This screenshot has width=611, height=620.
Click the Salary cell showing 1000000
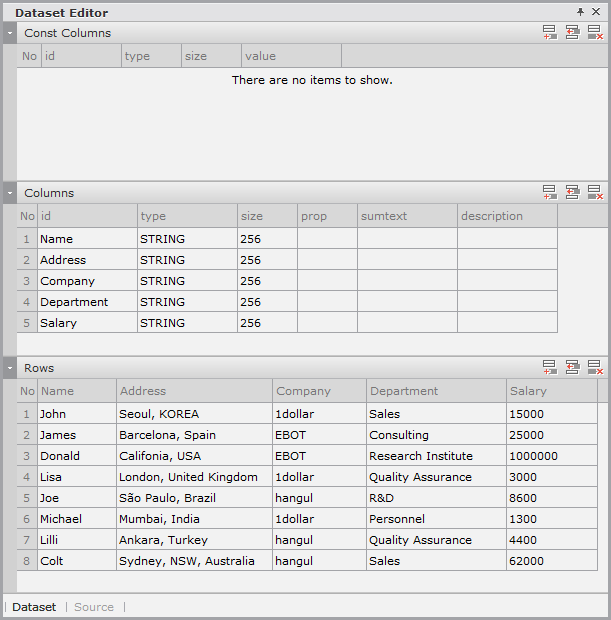pyautogui.click(x=551, y=456)
